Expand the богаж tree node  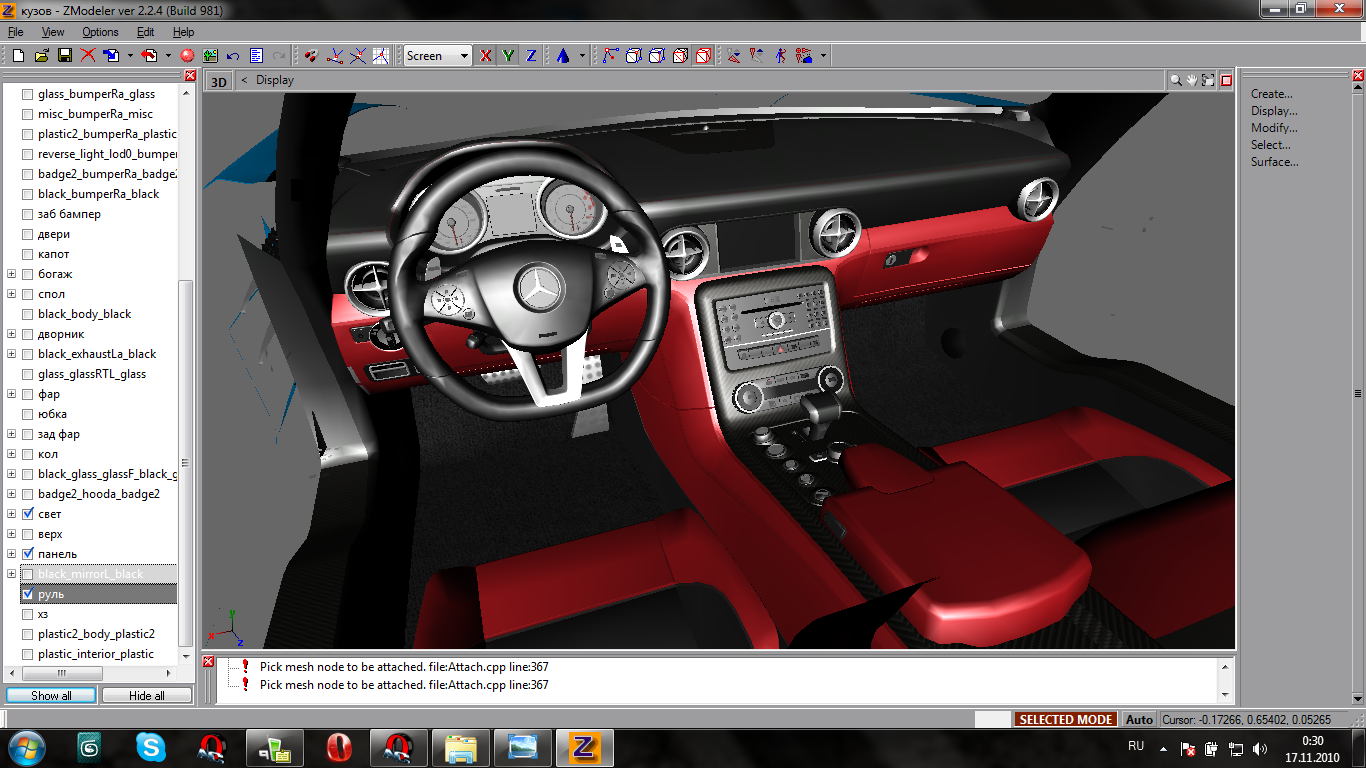(12, 274)
